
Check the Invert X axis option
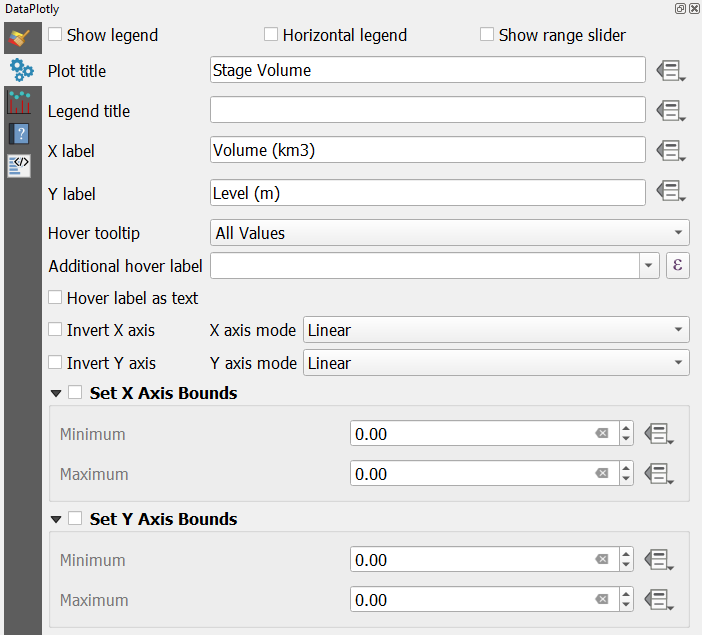coord(56,330)
